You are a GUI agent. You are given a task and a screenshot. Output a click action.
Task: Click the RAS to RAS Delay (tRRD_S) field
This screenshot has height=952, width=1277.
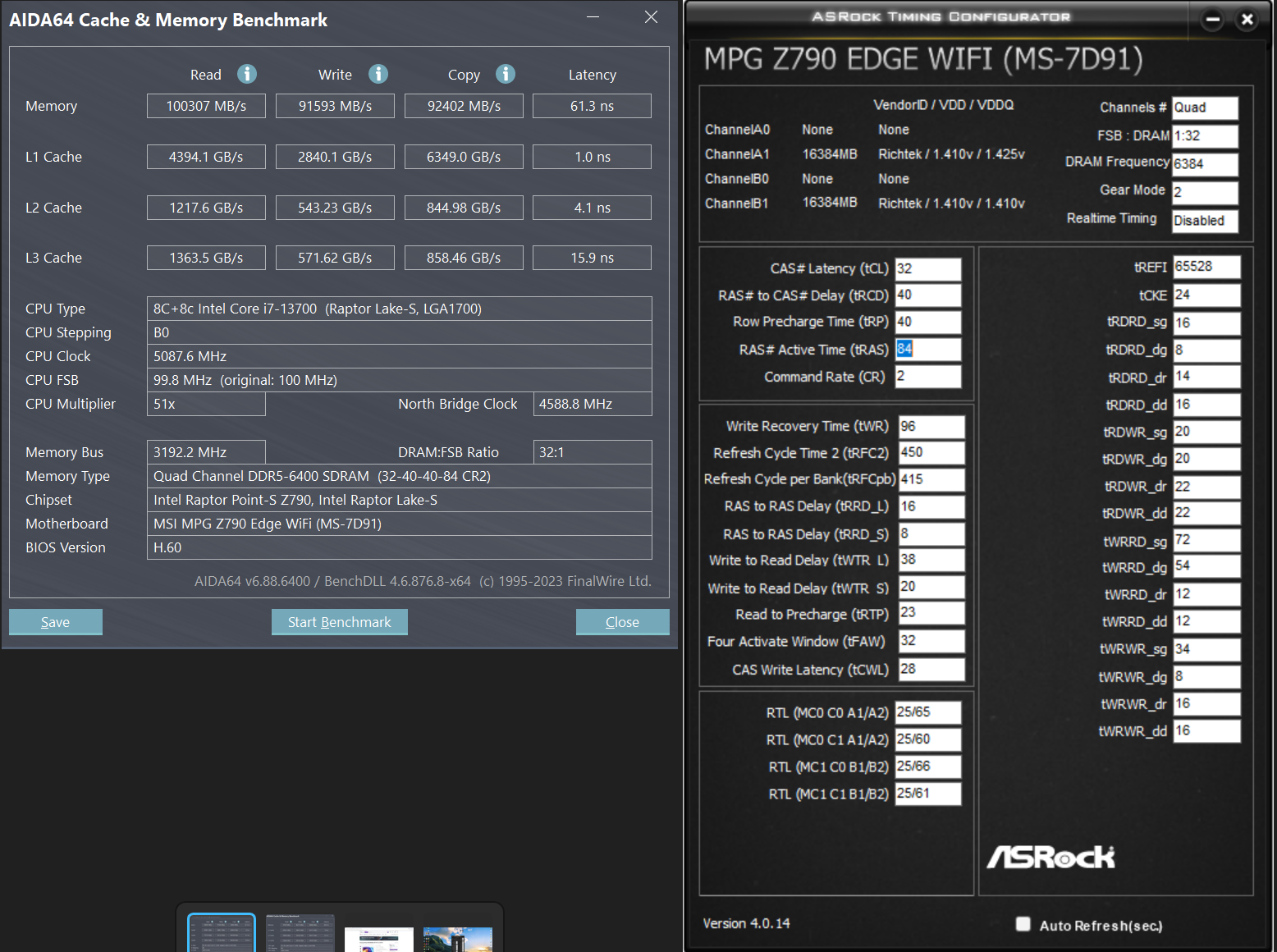click(x=931, y=534)
